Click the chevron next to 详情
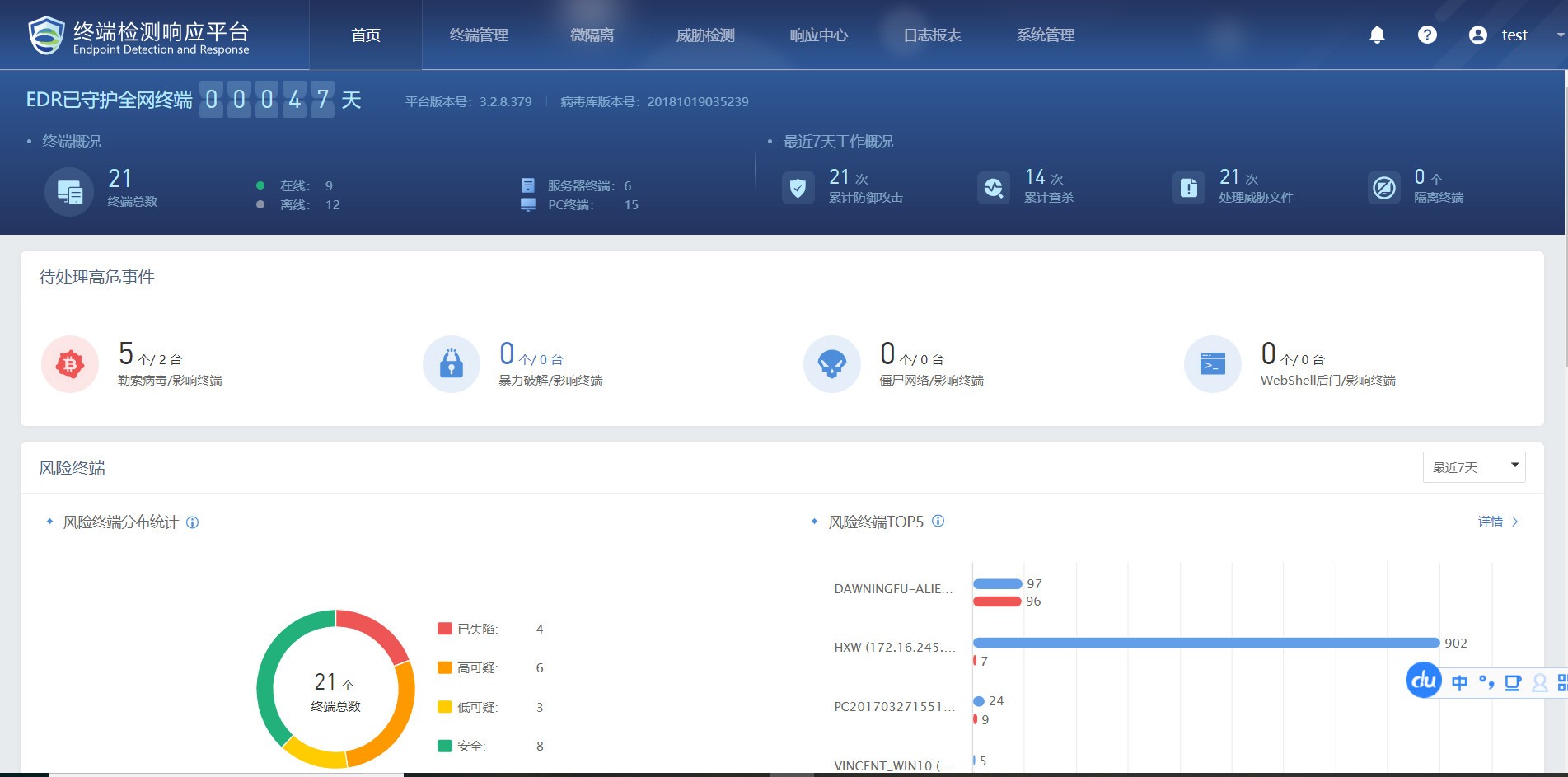Viewport: 1568px width, 777px height. [1514, 522]
